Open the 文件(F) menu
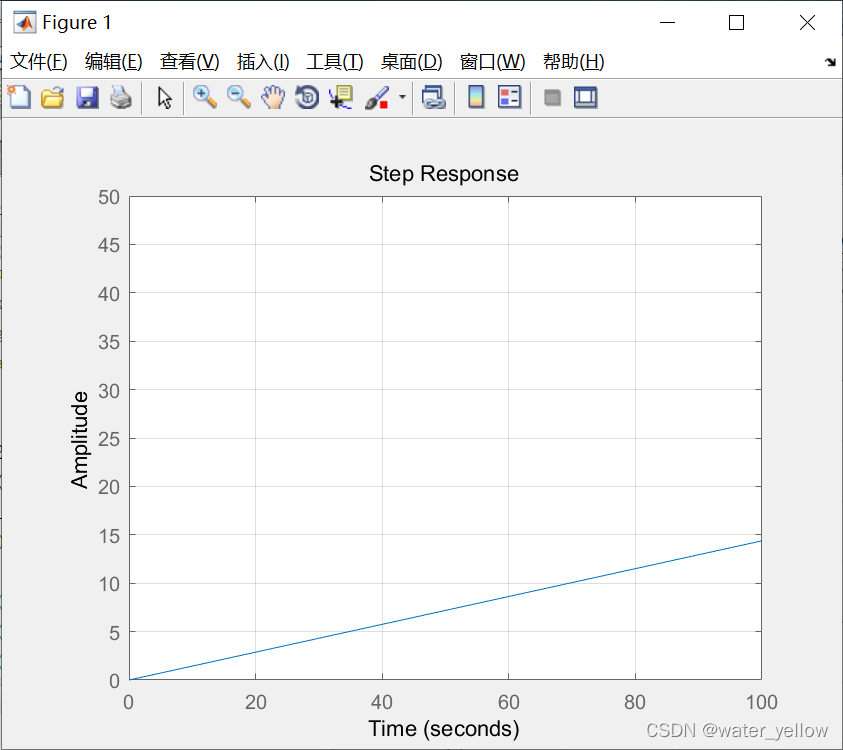The width and height of the screenshot is (843, 750). click(x=39, y=62)
